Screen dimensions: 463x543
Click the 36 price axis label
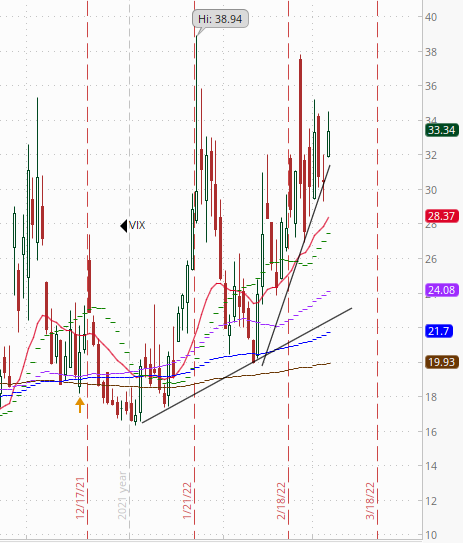[431, 86]
